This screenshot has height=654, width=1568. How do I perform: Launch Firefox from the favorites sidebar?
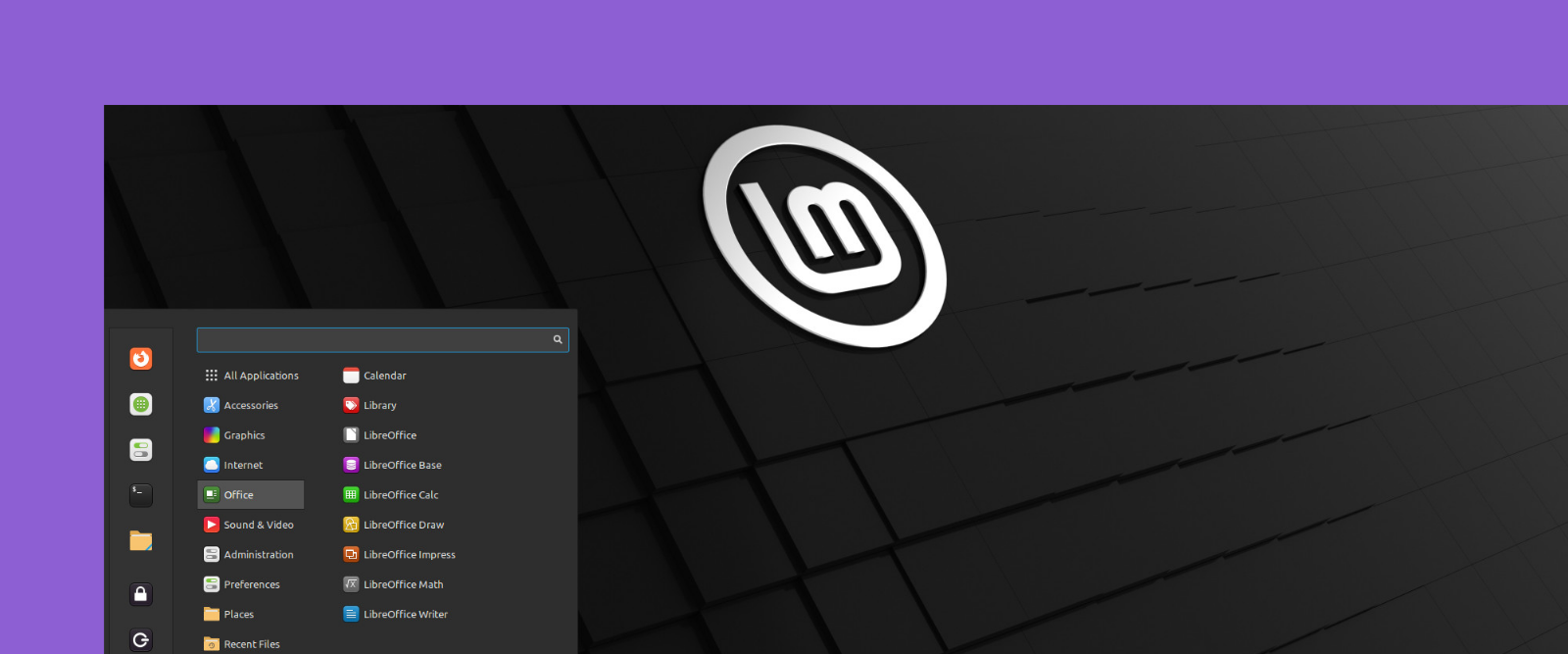click(x=141, y=359)
